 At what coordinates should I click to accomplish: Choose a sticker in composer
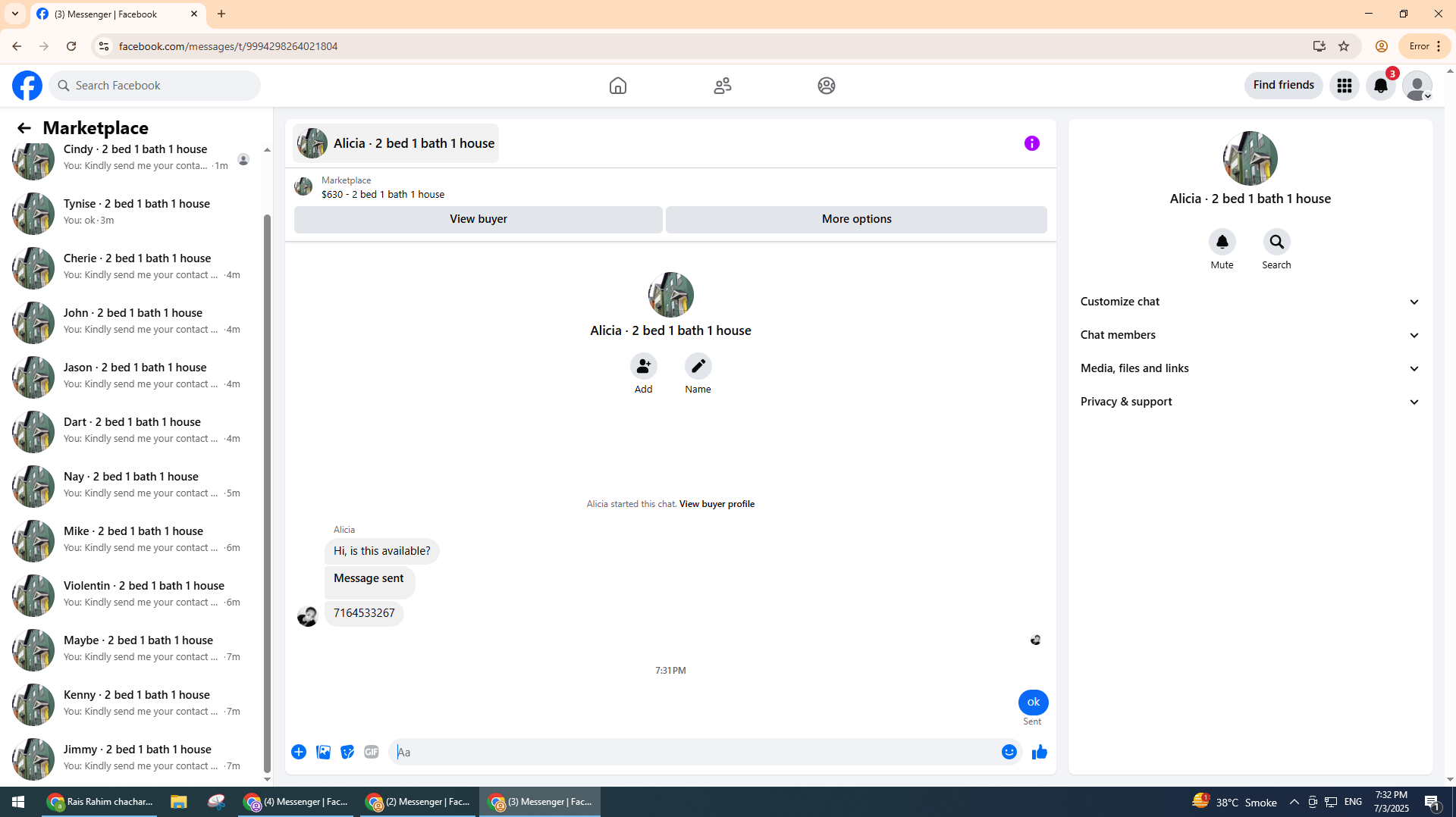(x=347, y=752)
